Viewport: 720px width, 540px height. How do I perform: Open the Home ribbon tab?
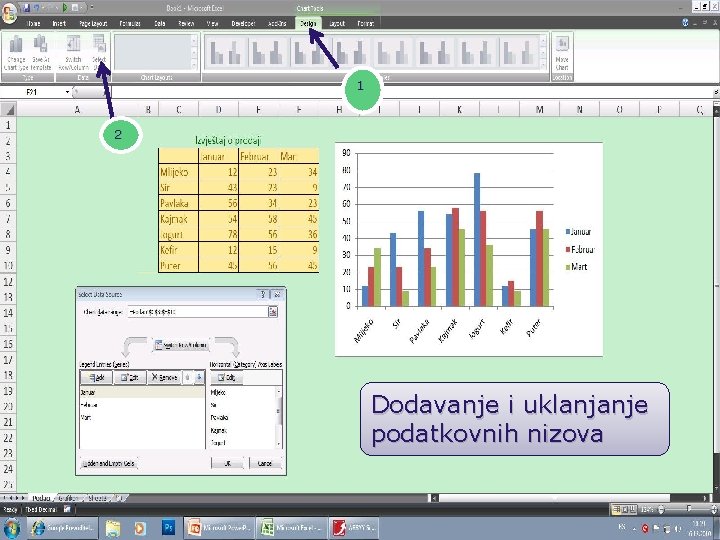click(34, 23)
